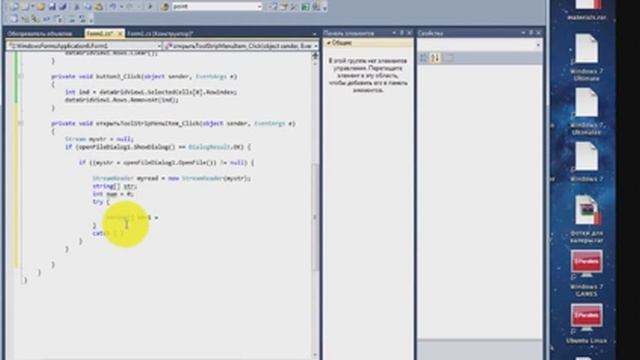640x360 pixels.
Task: Click the openFileDialog1.ShowDialog() if statement line
Action: pos(158,147)
